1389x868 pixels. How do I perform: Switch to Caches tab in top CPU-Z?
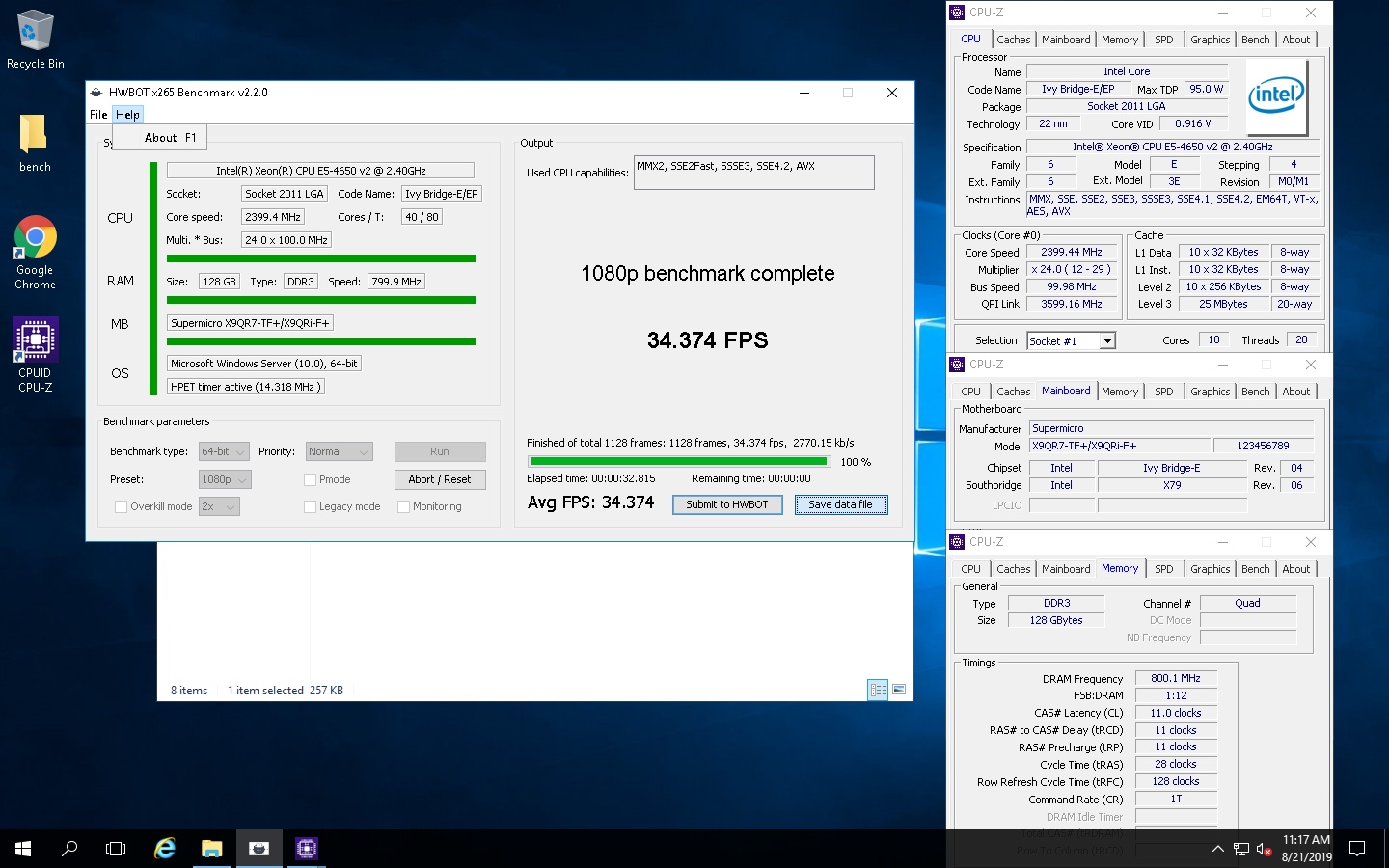(1013, 40)
